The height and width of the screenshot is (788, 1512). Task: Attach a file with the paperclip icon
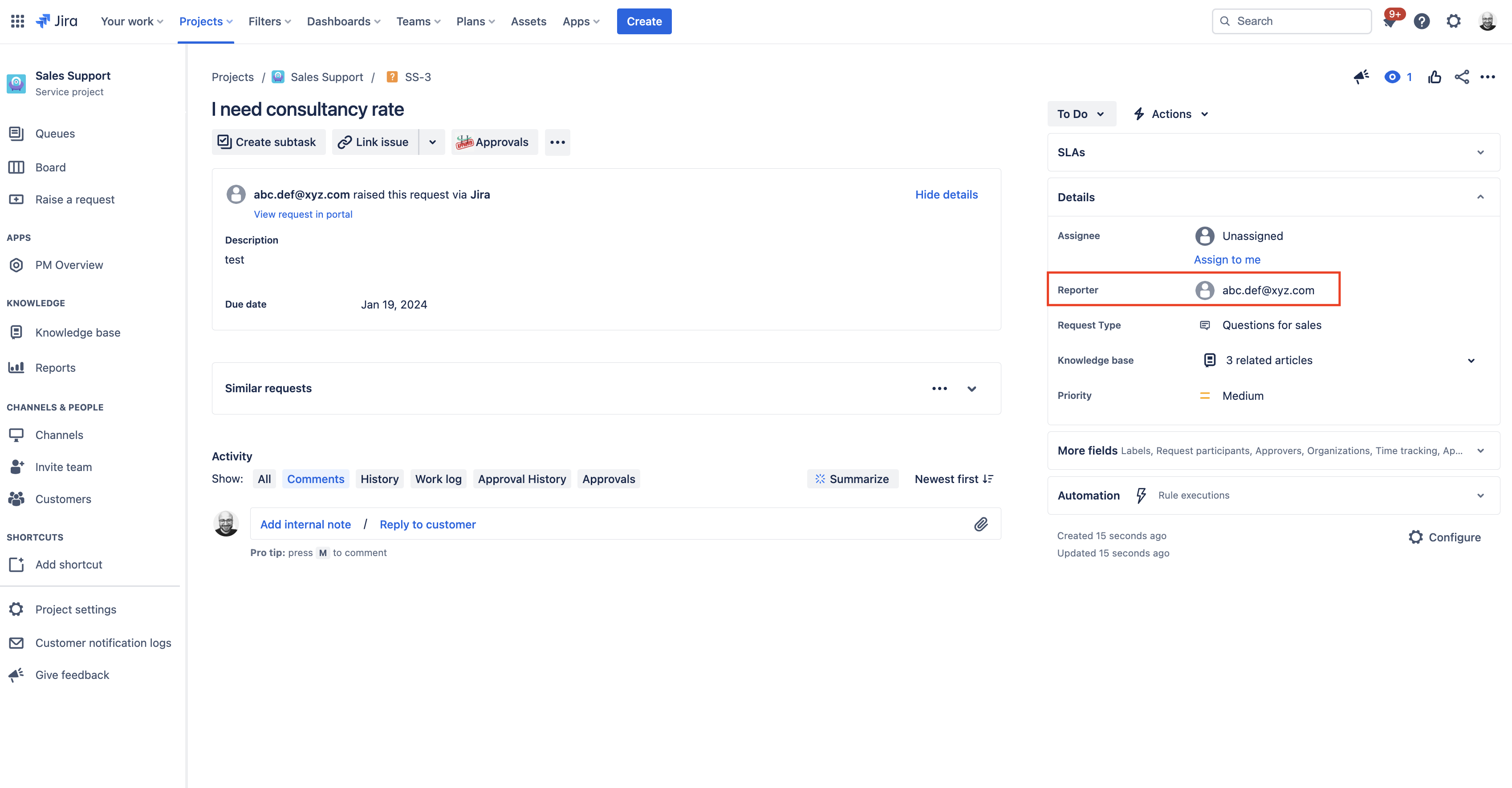point(981,524)
